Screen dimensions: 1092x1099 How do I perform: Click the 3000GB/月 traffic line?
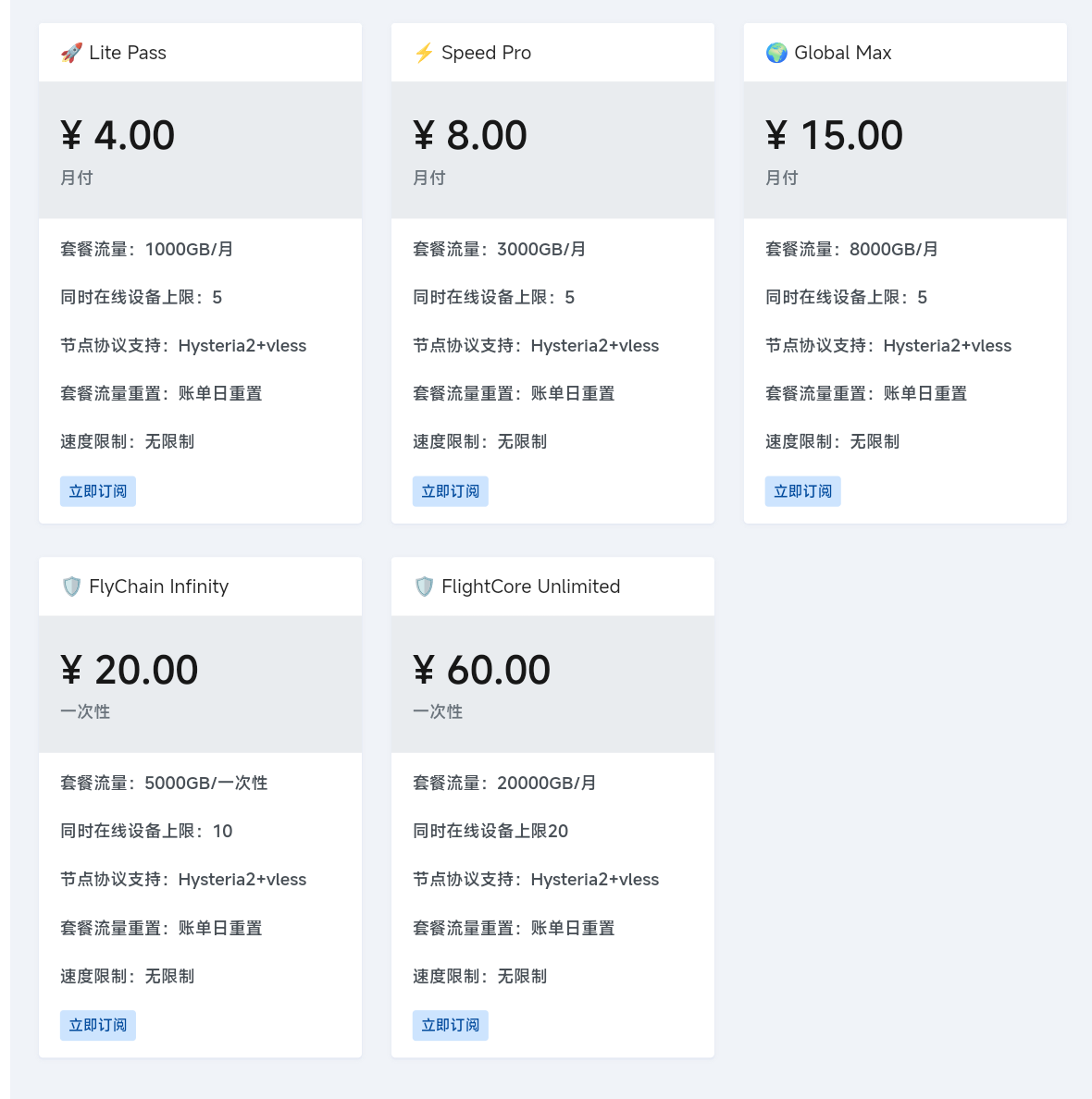(500, 249)
